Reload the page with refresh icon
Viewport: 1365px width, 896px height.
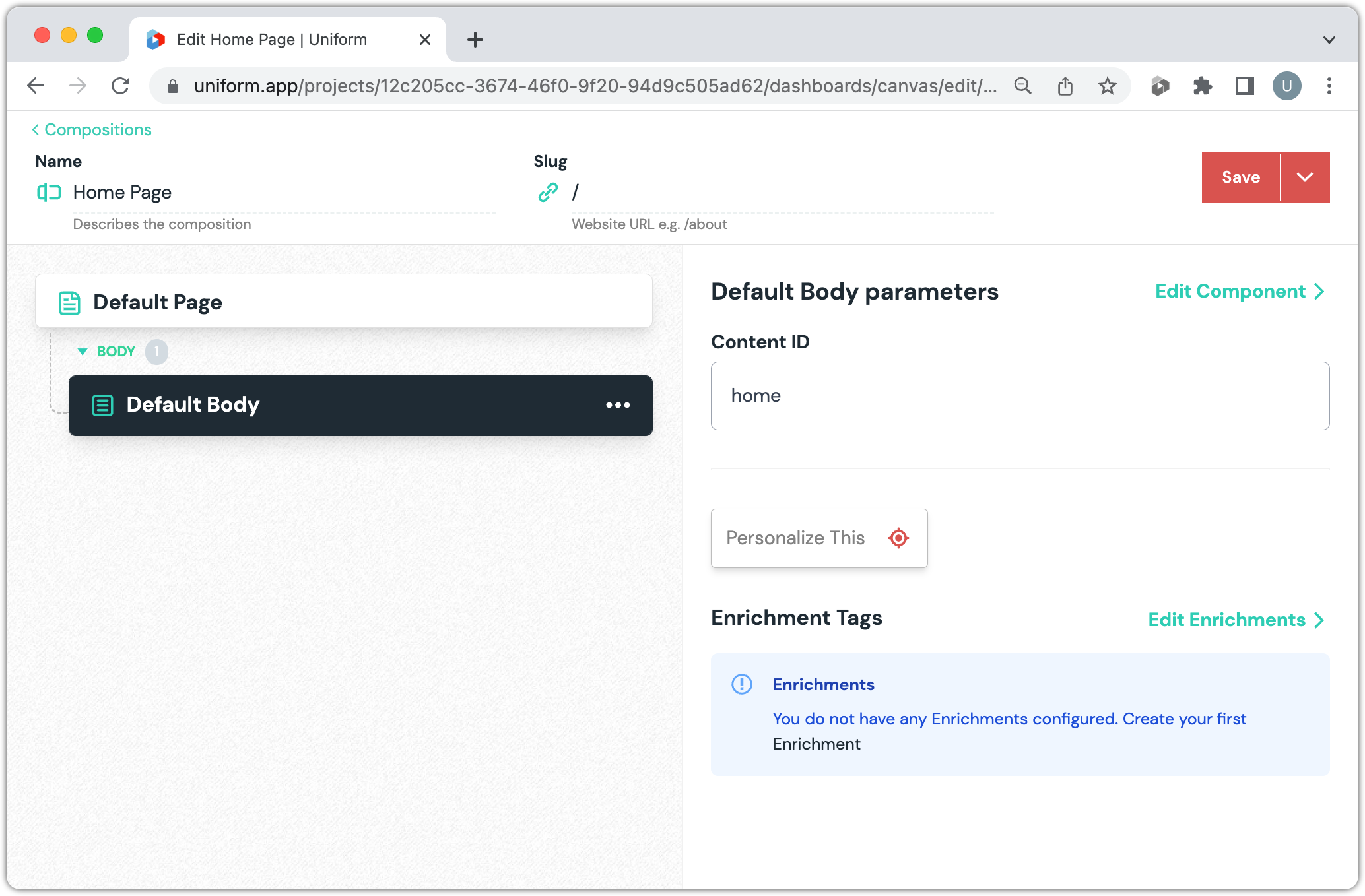(120, 86)
